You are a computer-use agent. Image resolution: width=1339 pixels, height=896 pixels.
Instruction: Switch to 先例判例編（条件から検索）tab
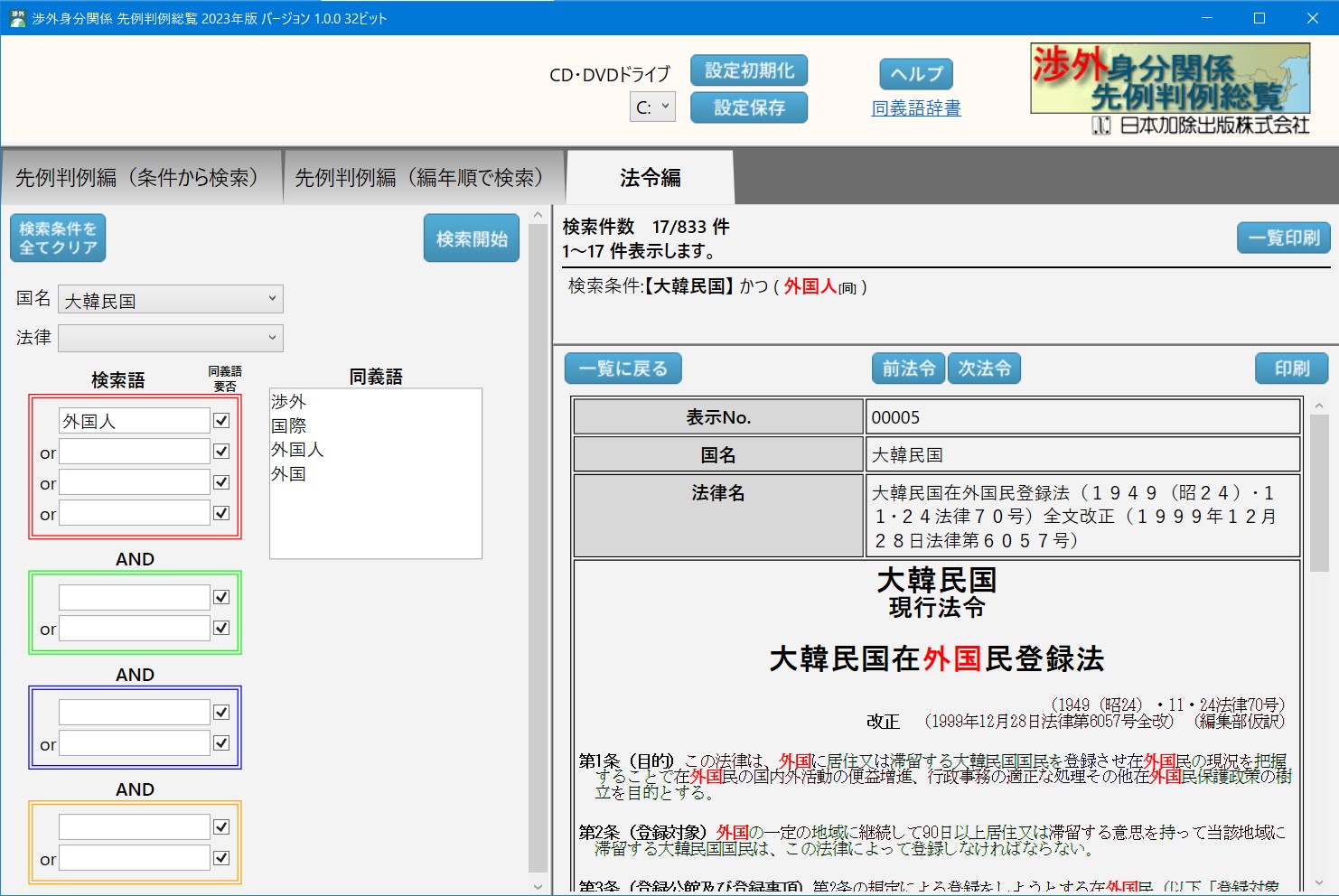click(137, 178)
